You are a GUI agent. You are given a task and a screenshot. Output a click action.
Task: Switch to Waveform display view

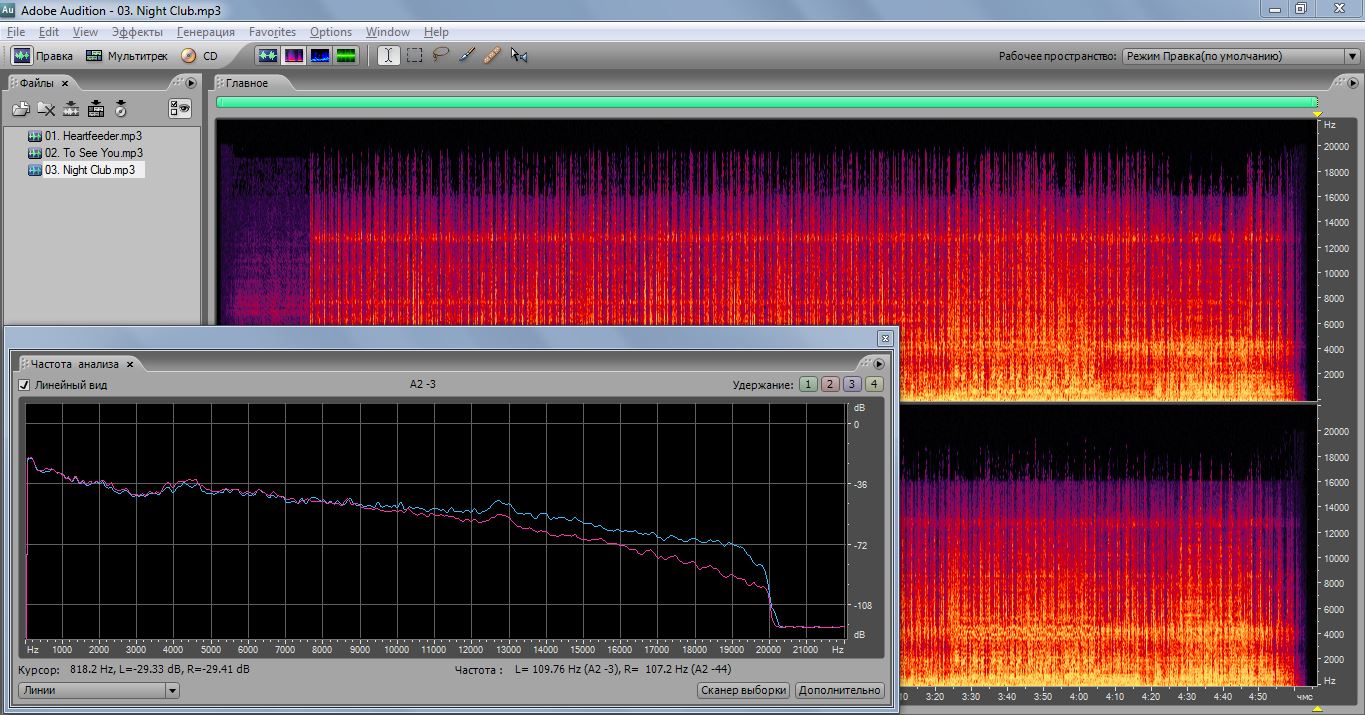(268, 56)
